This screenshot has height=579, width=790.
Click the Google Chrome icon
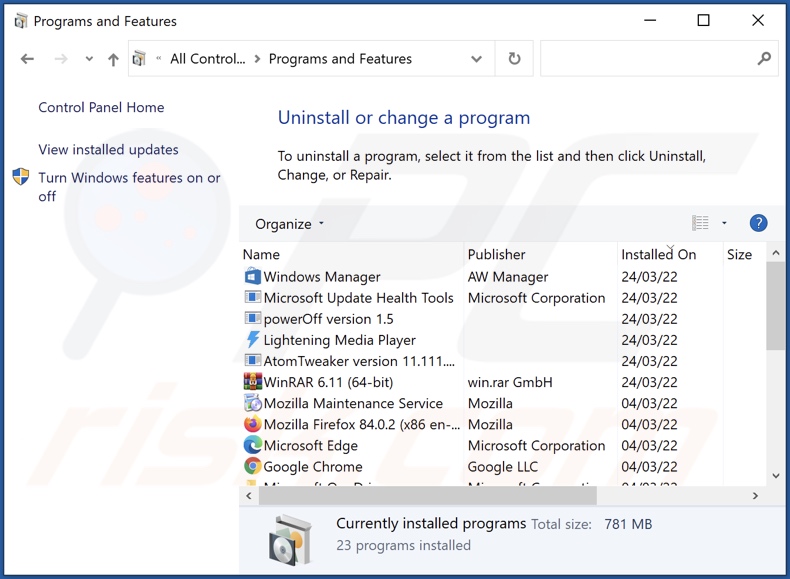252,466
